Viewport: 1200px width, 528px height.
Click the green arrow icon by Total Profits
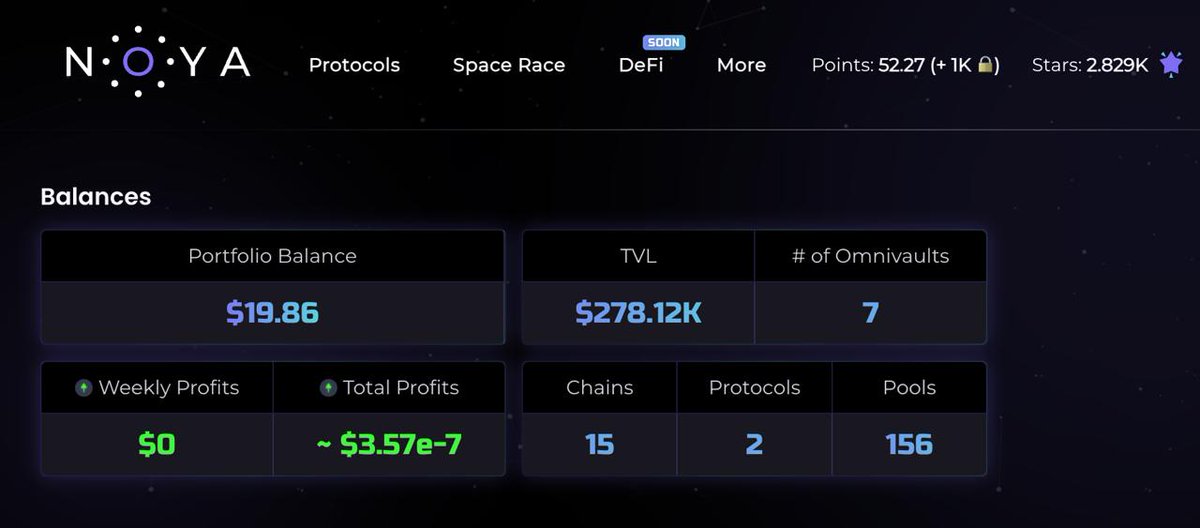[x=328, y=388]
